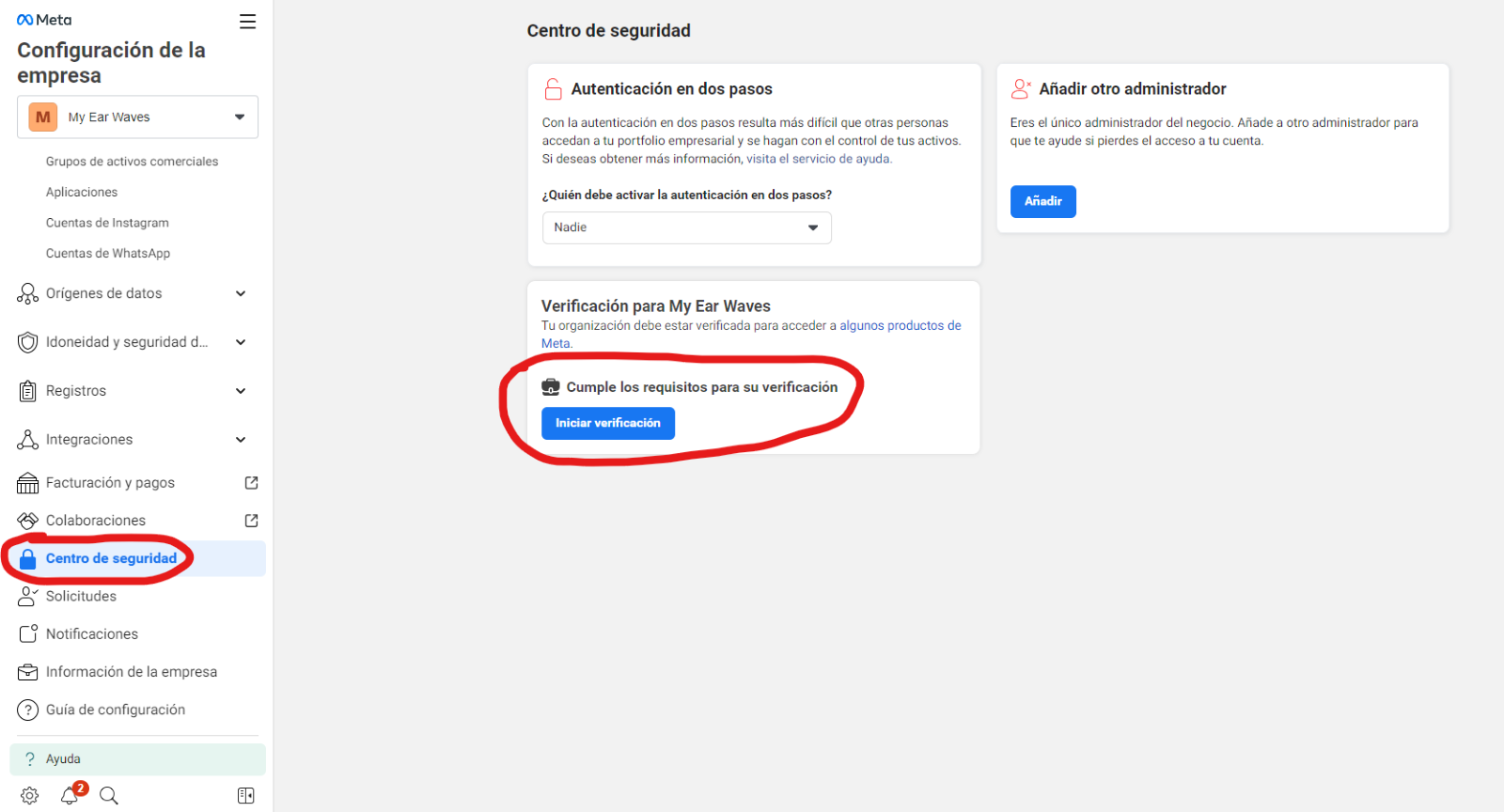The image size is (1504, 812).
Task: Open the notifications bell with badge
Action: (70, 795)
